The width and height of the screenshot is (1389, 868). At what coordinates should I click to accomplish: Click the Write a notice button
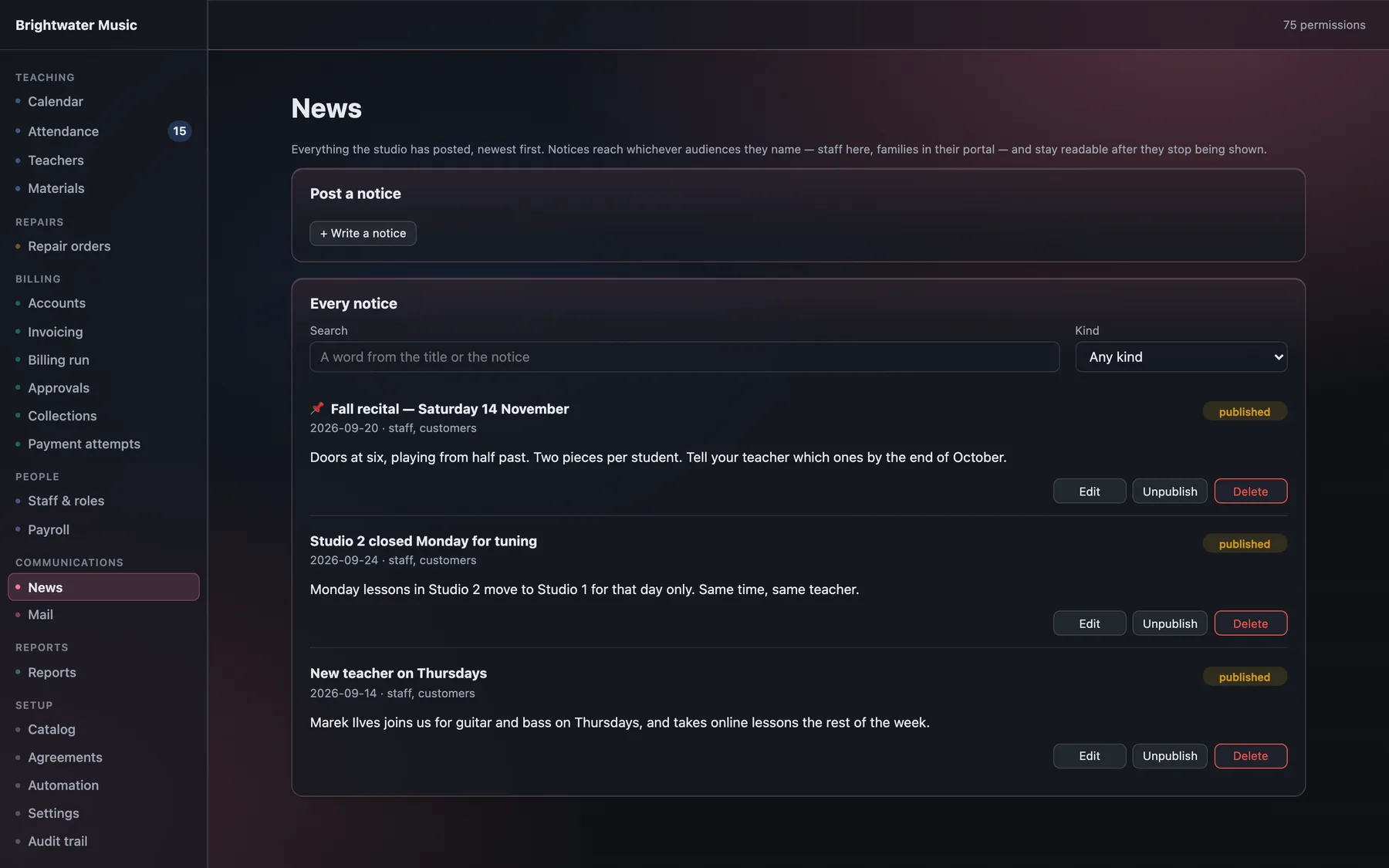[x=363, y=233]
